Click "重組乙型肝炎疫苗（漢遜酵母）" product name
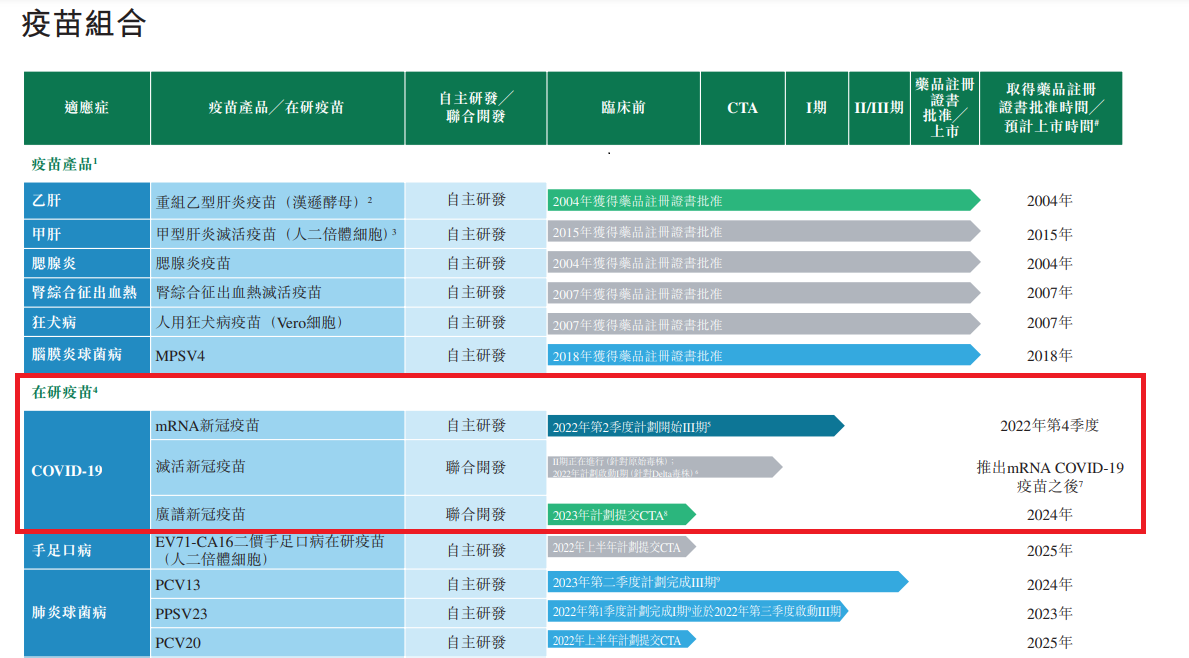 [264, 202]
